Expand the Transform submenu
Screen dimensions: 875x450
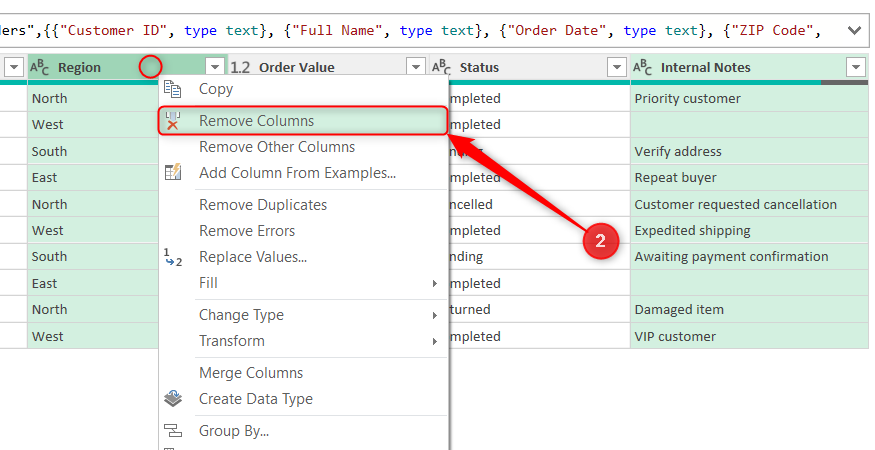(x=304, y=341)
